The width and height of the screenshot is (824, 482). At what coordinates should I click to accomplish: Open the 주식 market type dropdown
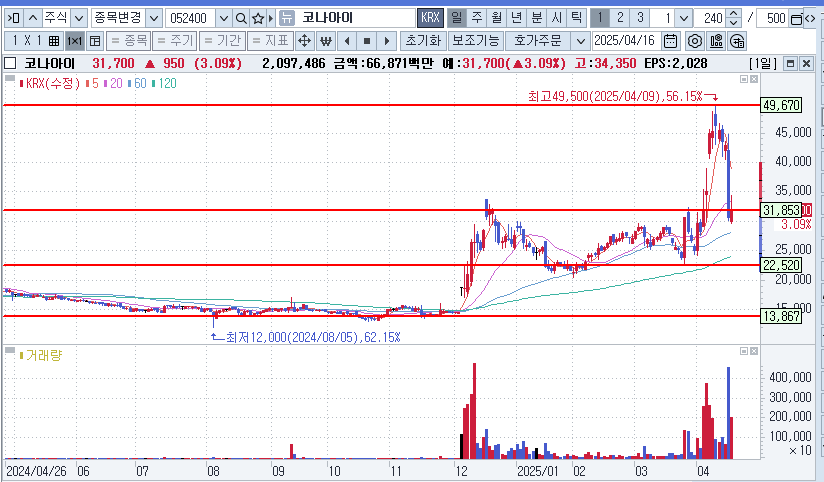[x=79, y=18]
